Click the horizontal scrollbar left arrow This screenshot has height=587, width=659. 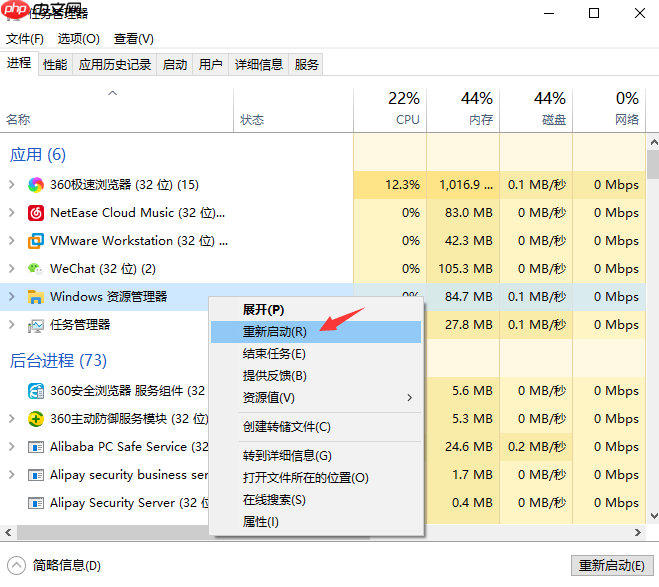(x=8, y=533)
